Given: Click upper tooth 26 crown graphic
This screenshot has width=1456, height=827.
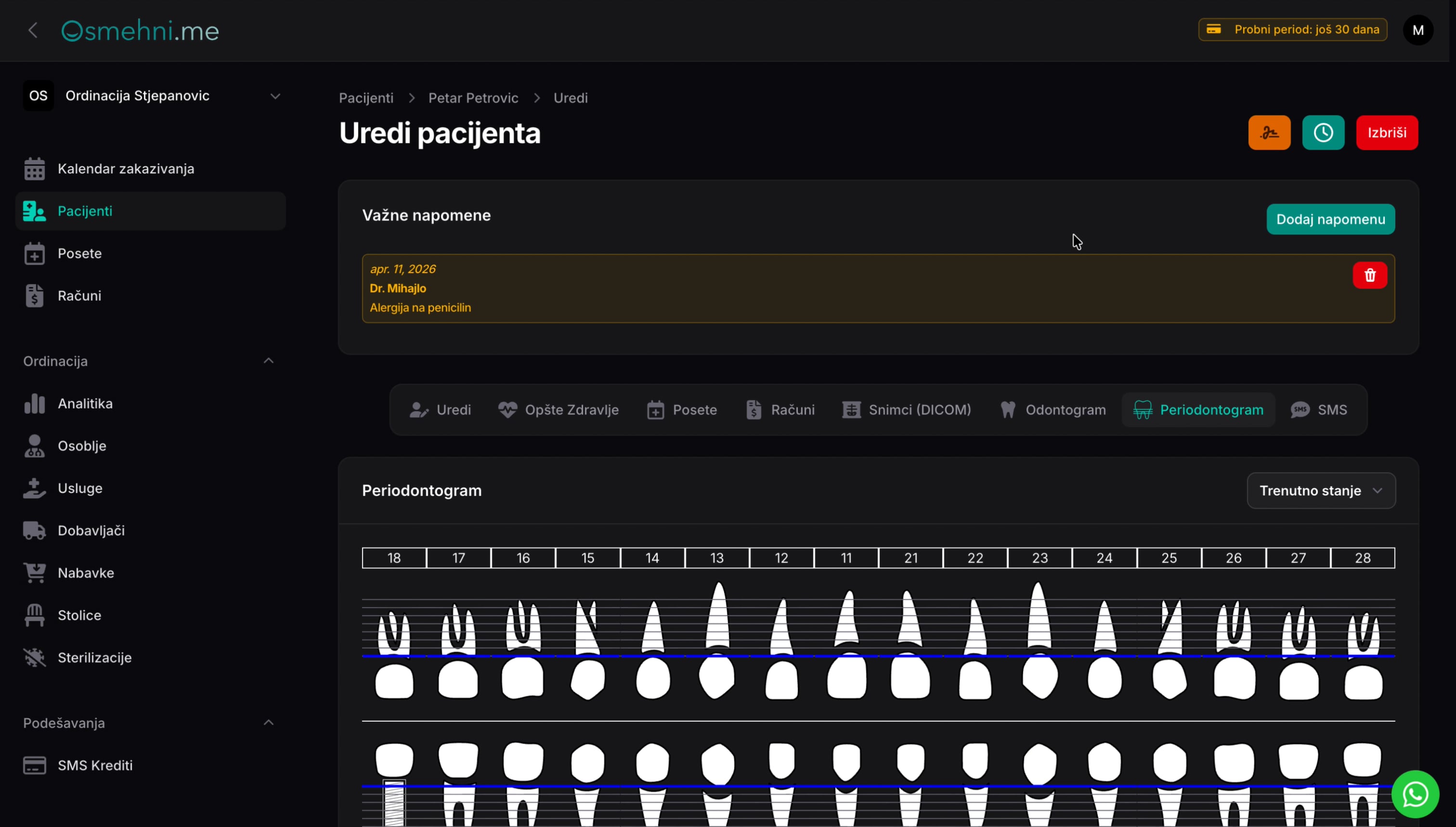Looking at the screenshot, I should pyautogui.click(x=1234, y=678).
